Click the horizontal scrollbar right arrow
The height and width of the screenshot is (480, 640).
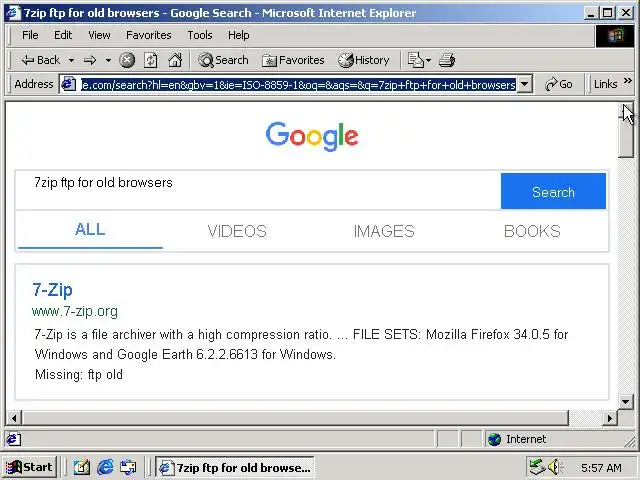coord(610,418)
